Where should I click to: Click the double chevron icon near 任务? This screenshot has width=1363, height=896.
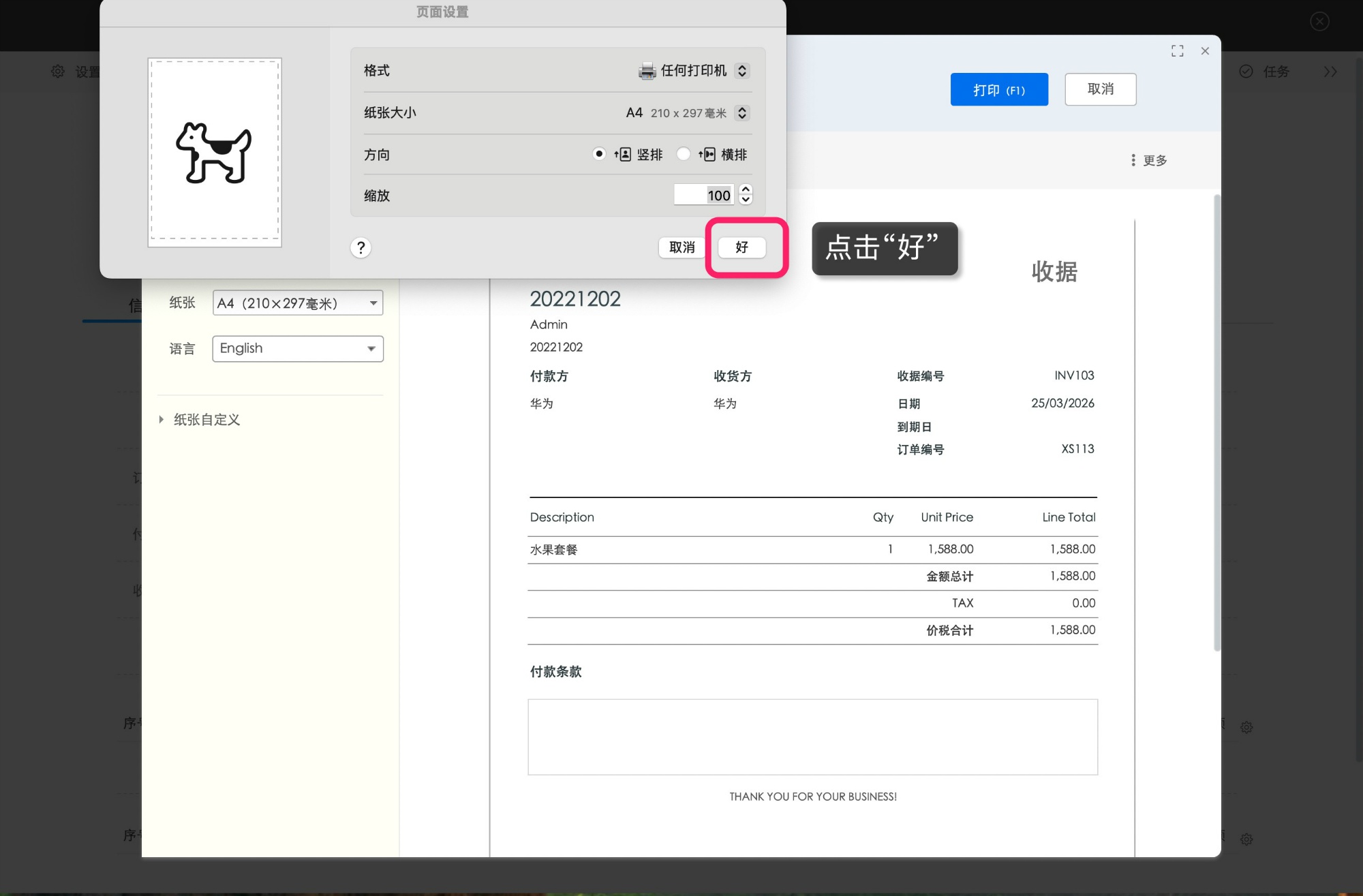pyautogui.click(x=1330, y=71)
